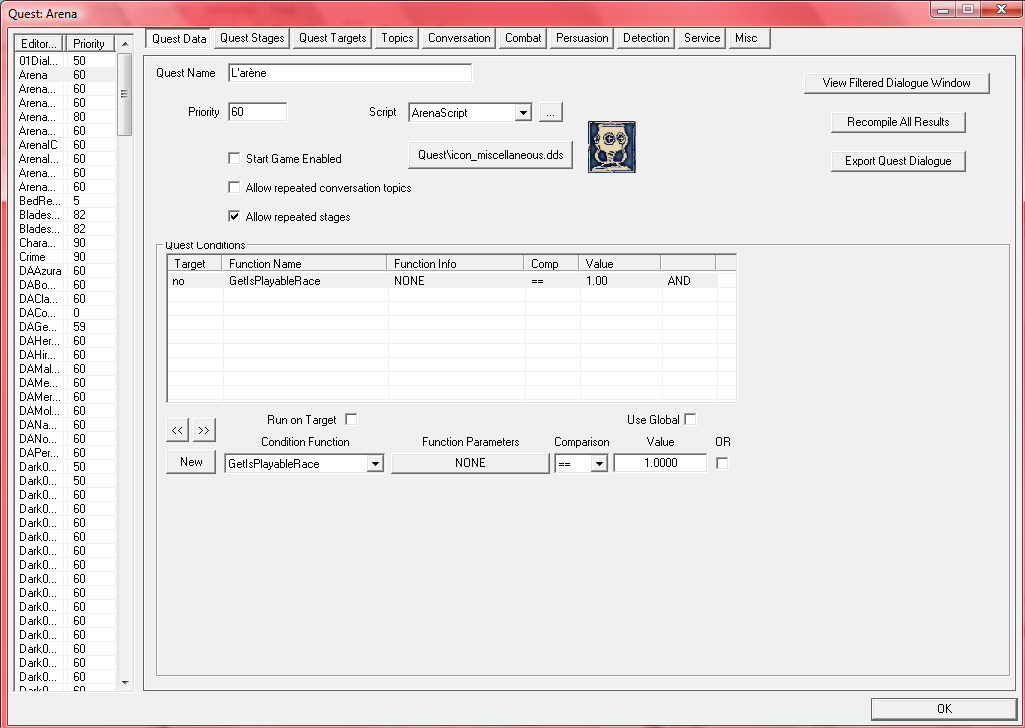Enable the Run on Target checkbox
The image size is (1025, 728).
click(x=351, y=420)
